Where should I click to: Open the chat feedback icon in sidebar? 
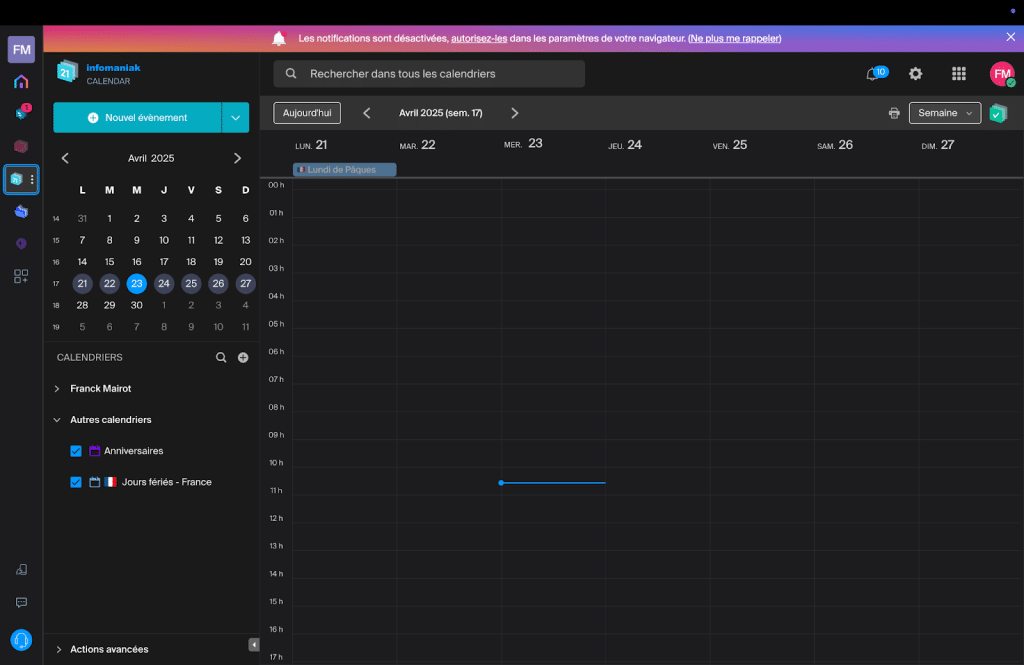click(x=21, y=602)
